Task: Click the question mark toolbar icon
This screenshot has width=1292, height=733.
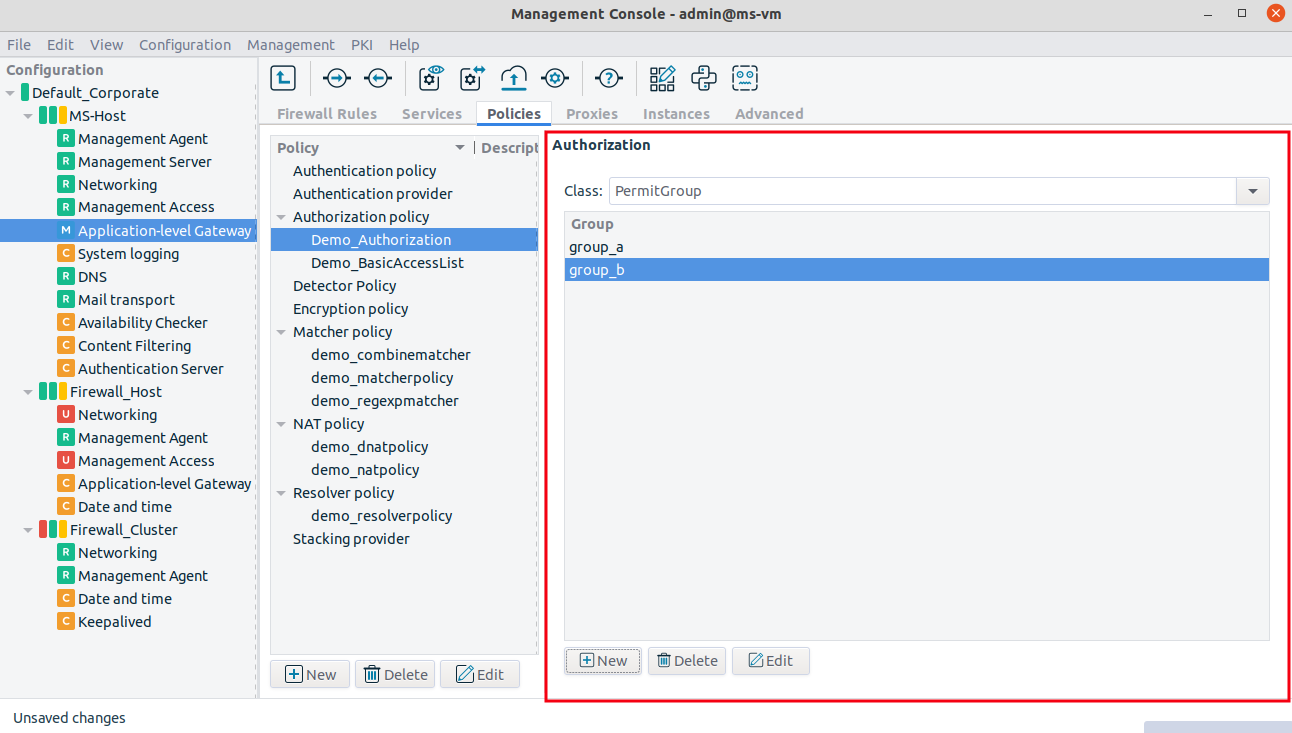Action: [x=609, y=77]
